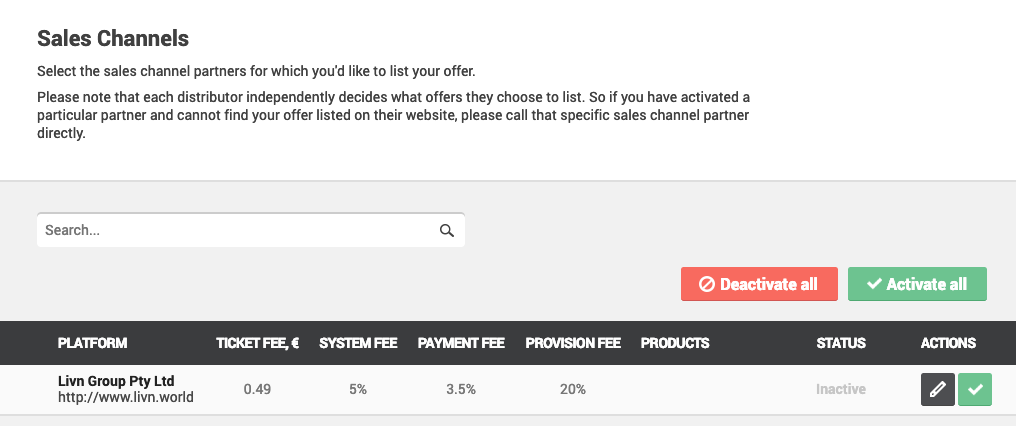
Task: Sort by the System Fee column header
Action: (x=358, y=343)
